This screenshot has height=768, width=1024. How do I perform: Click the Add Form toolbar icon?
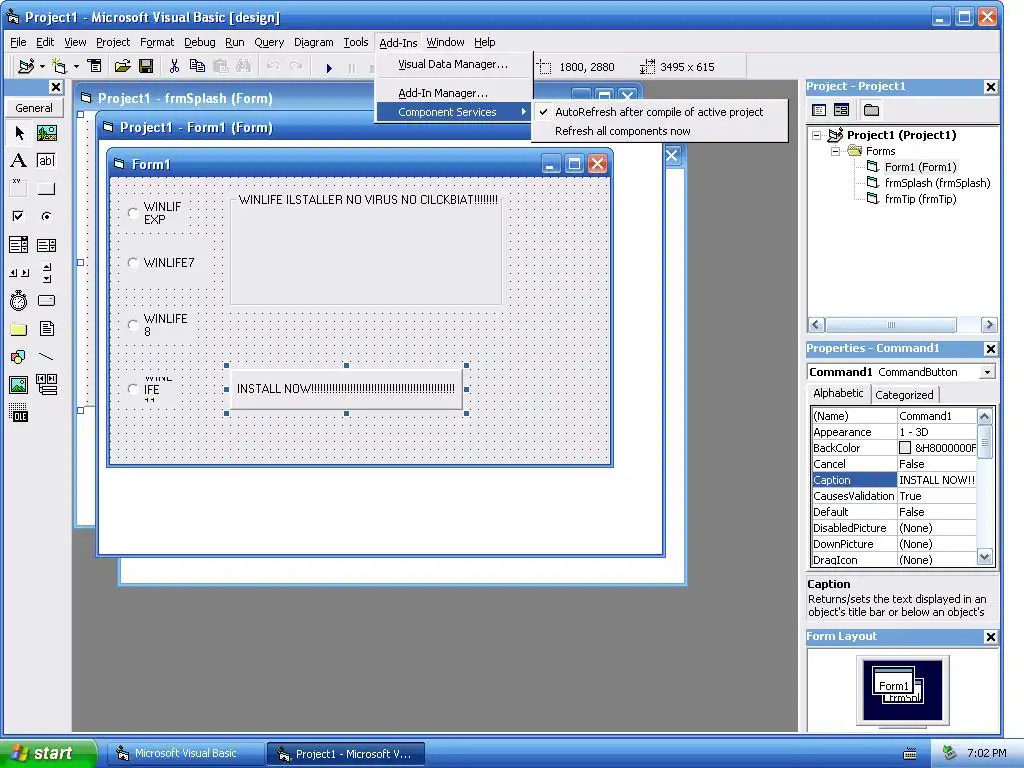click(59, 66)
